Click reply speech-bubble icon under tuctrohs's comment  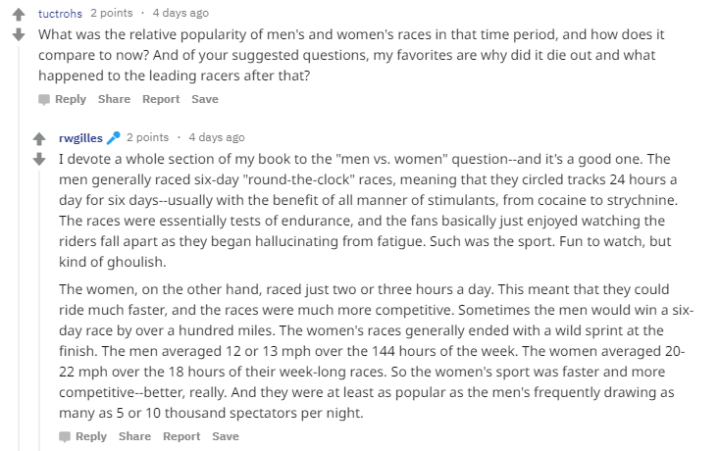click(x=43, y=99)
